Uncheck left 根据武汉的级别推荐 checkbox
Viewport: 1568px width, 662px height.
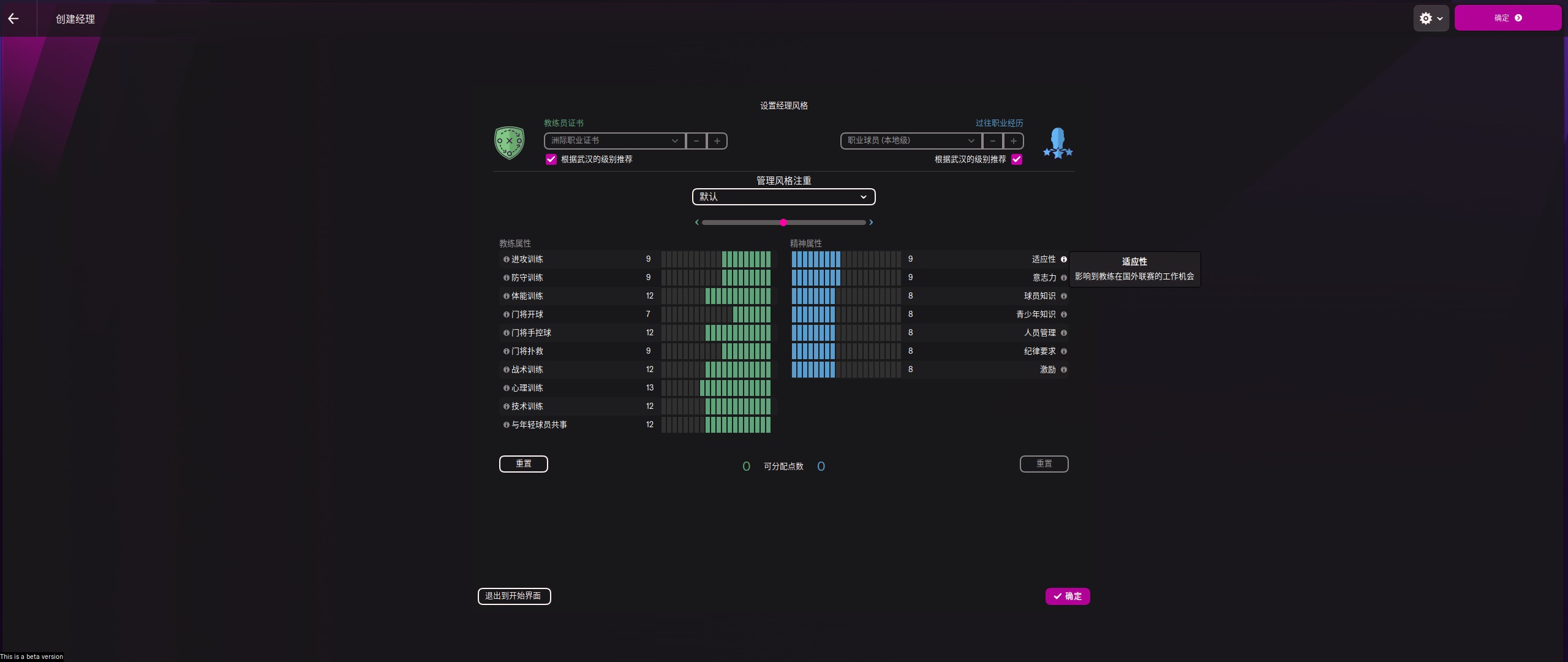point(551,159)
